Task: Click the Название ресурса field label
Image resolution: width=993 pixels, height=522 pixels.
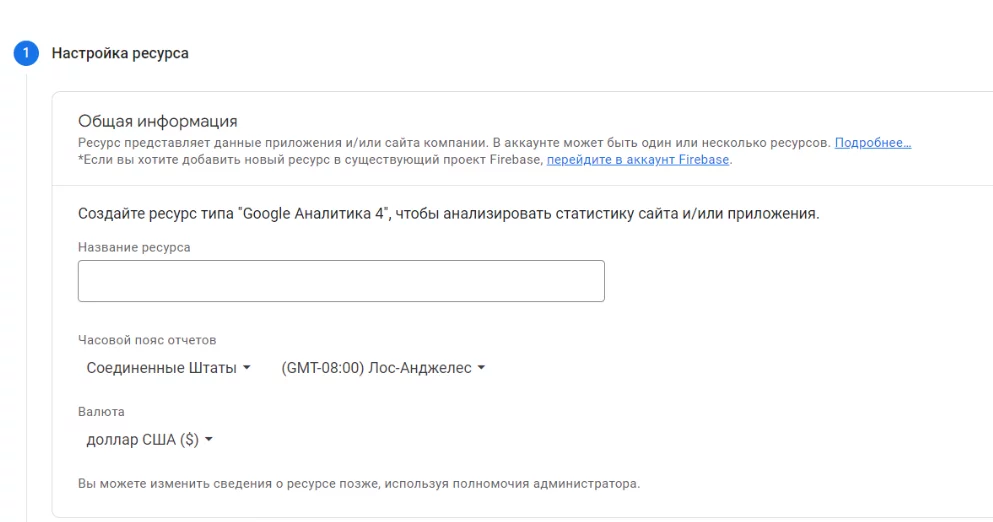Action: pos(134,247)
